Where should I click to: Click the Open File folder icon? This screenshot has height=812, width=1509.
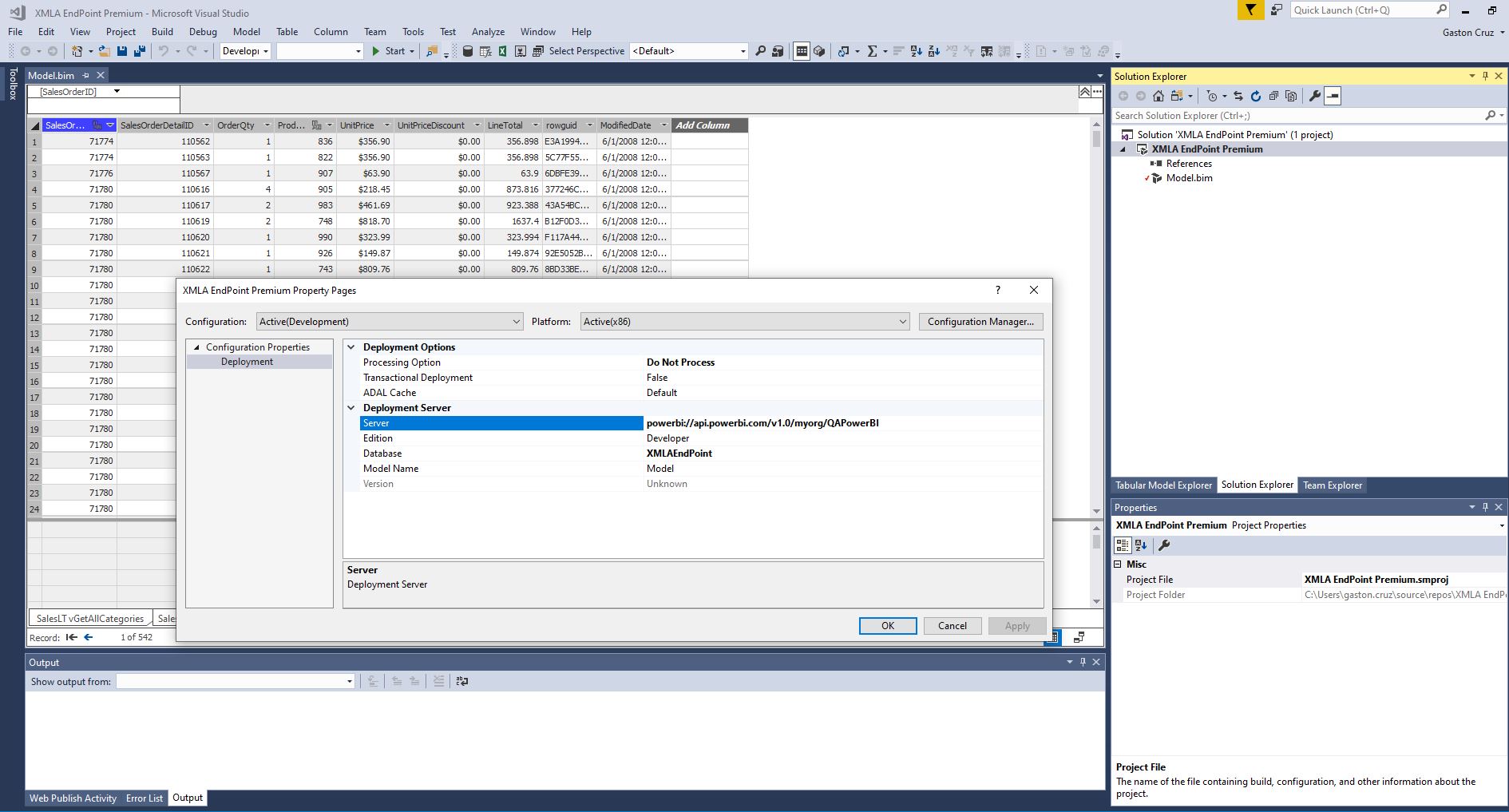[x=105, y=51]
